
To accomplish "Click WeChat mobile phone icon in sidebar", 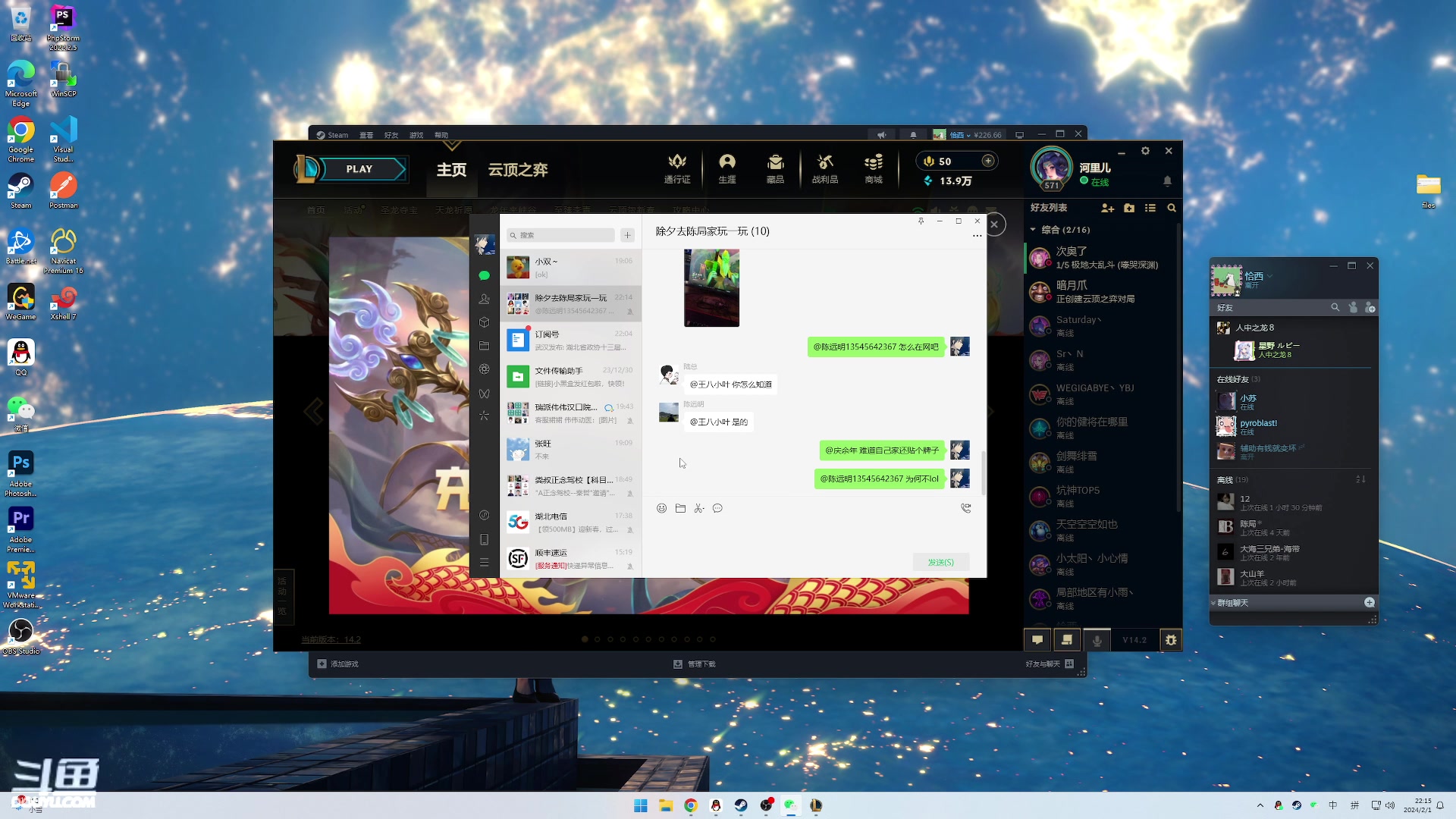I will click(484, 539).
